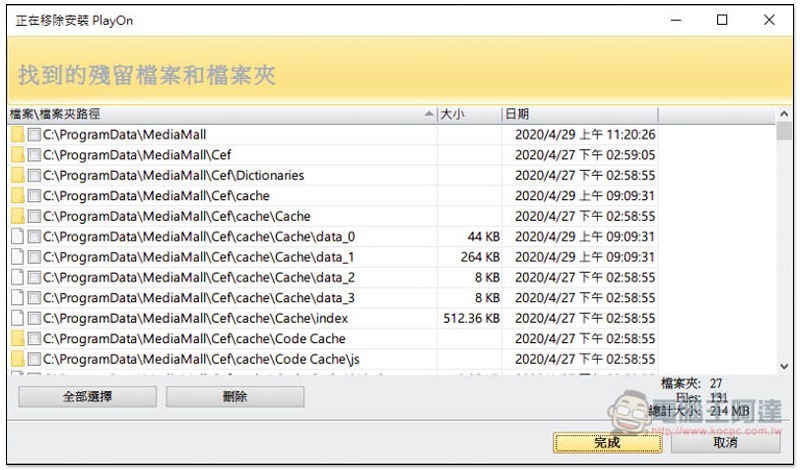Screen dimensions: 800x470
Task: Select the 512.36 KB size cell
Action: (x=471, y=318)
